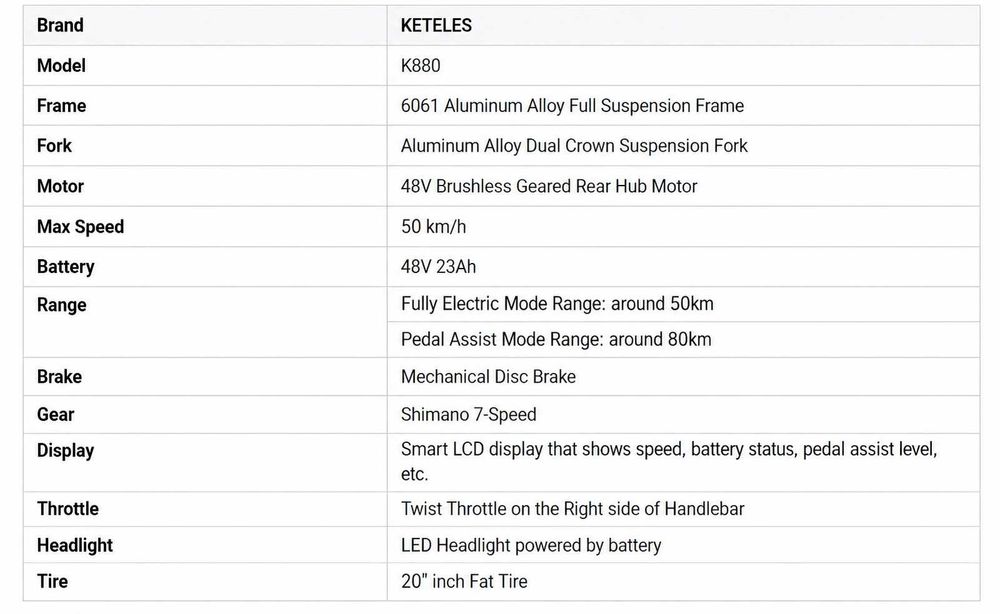The height and width of the screenshot is (614, 1000).
Task: Click the Smart LCD display description
Action: [669, 462]
